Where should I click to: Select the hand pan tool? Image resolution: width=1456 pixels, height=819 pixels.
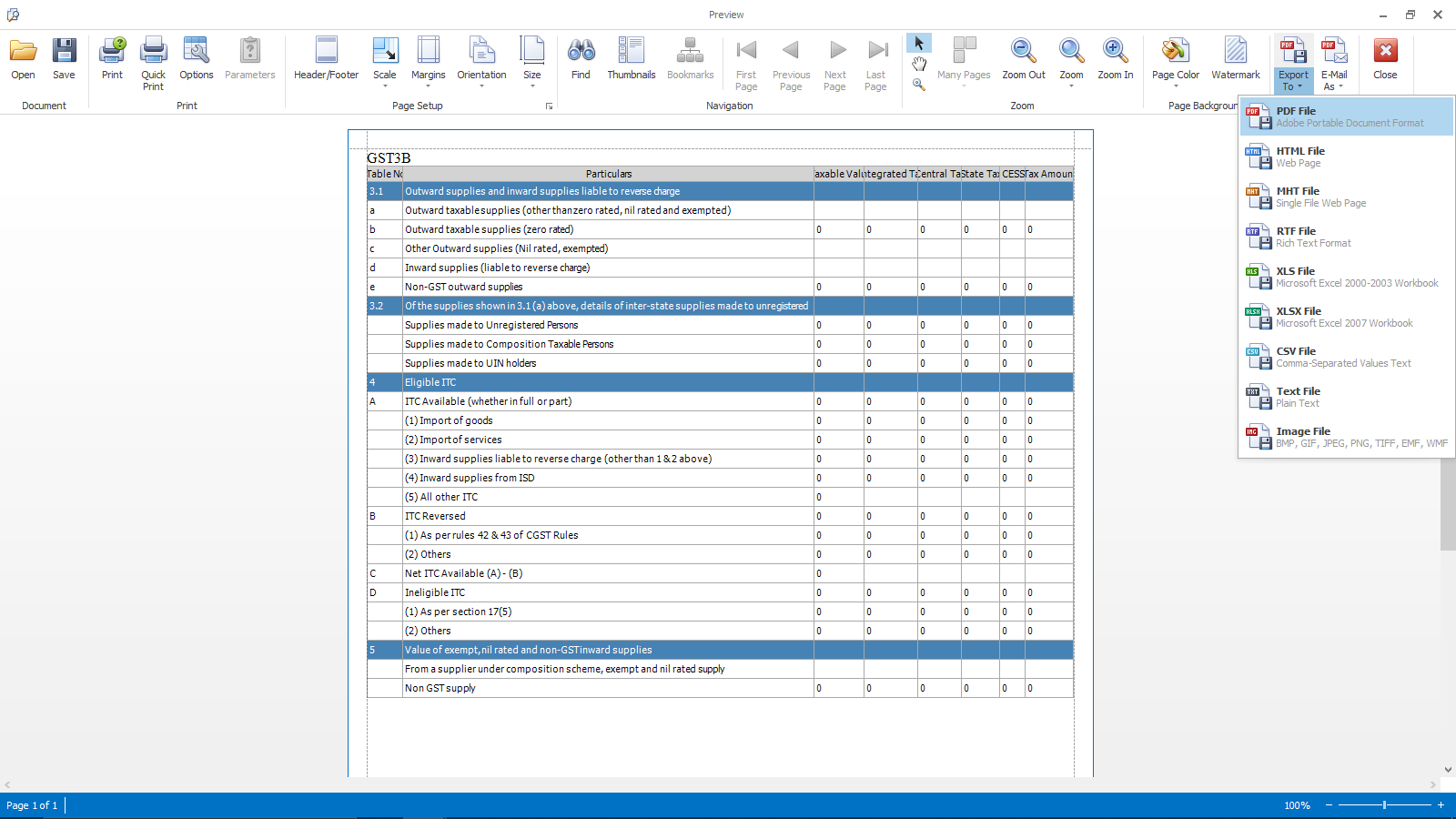pos(919,64)
